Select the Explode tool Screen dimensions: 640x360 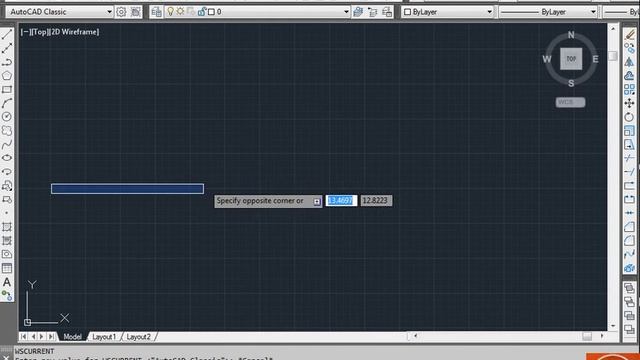pos(629,268)
